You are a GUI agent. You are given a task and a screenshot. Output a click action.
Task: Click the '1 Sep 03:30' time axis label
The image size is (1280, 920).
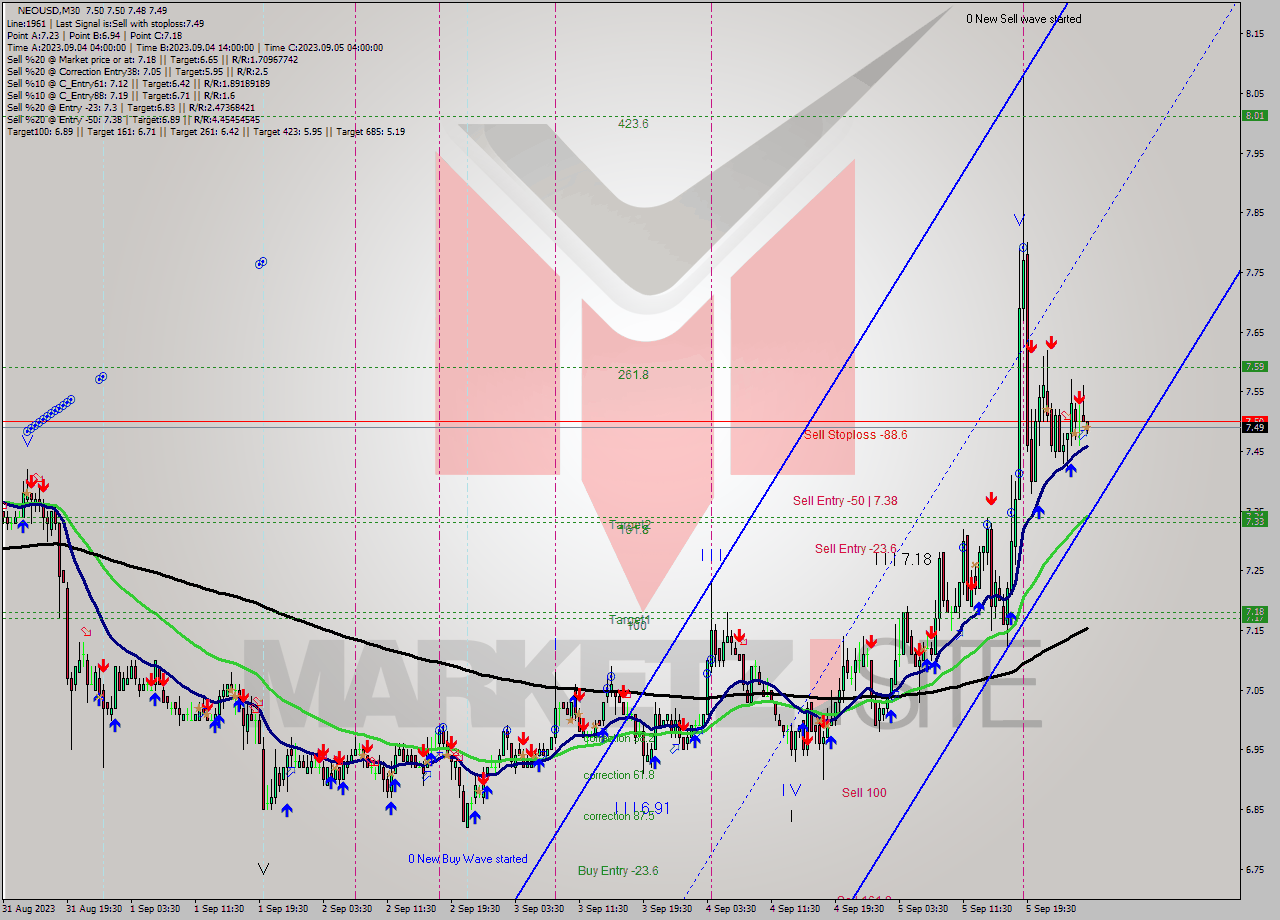pos(155,909)
